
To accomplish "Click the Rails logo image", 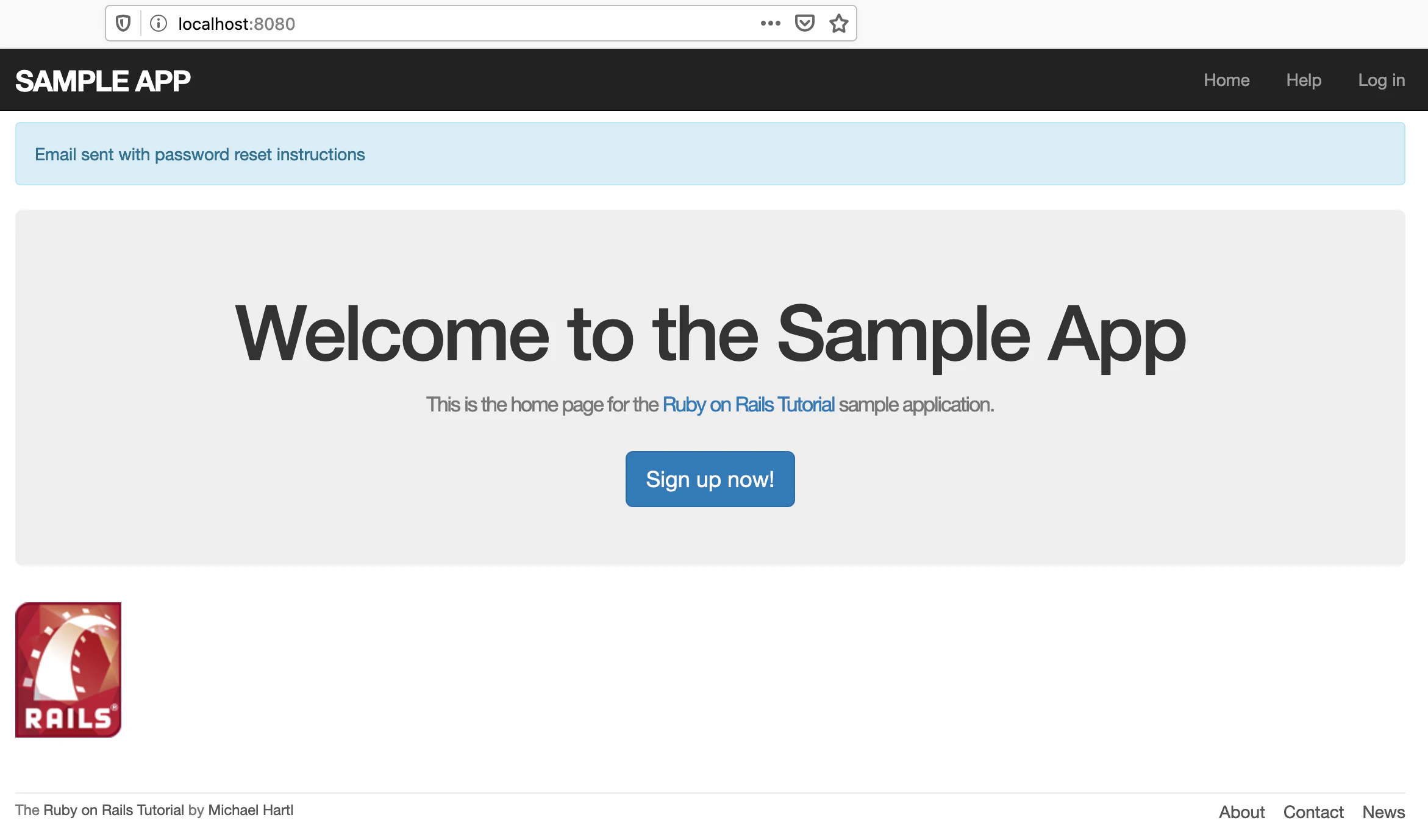I will coord(68,669).
